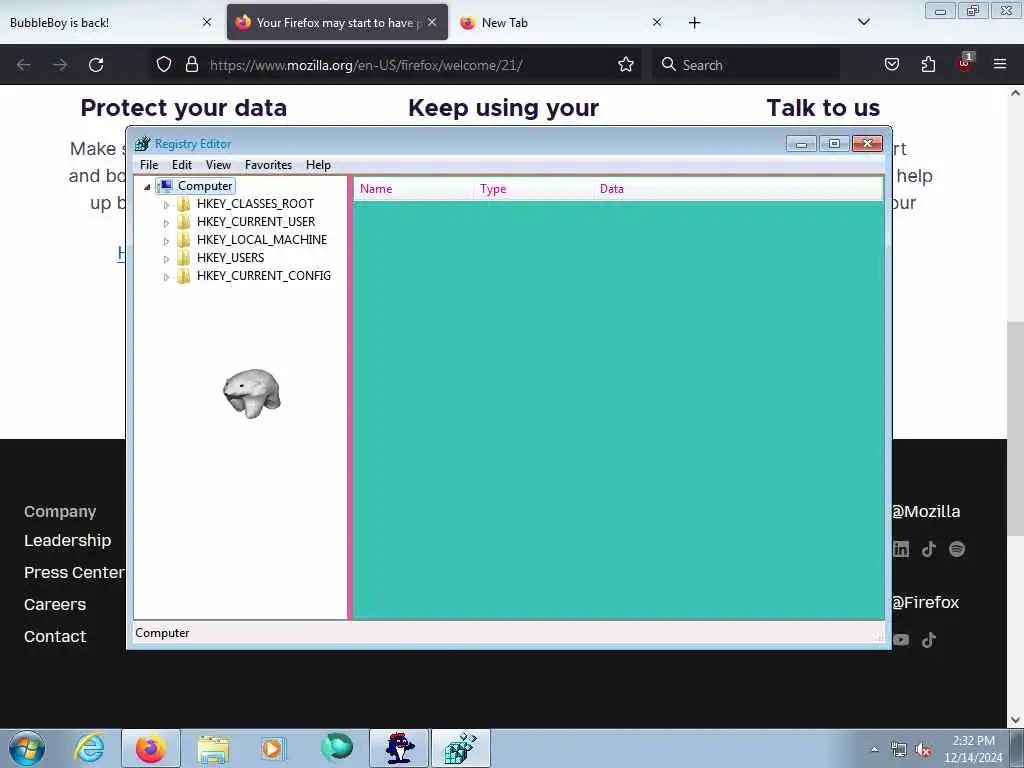
Task: Open Registry Editor View menu
Action: click(x=218, y=165)
